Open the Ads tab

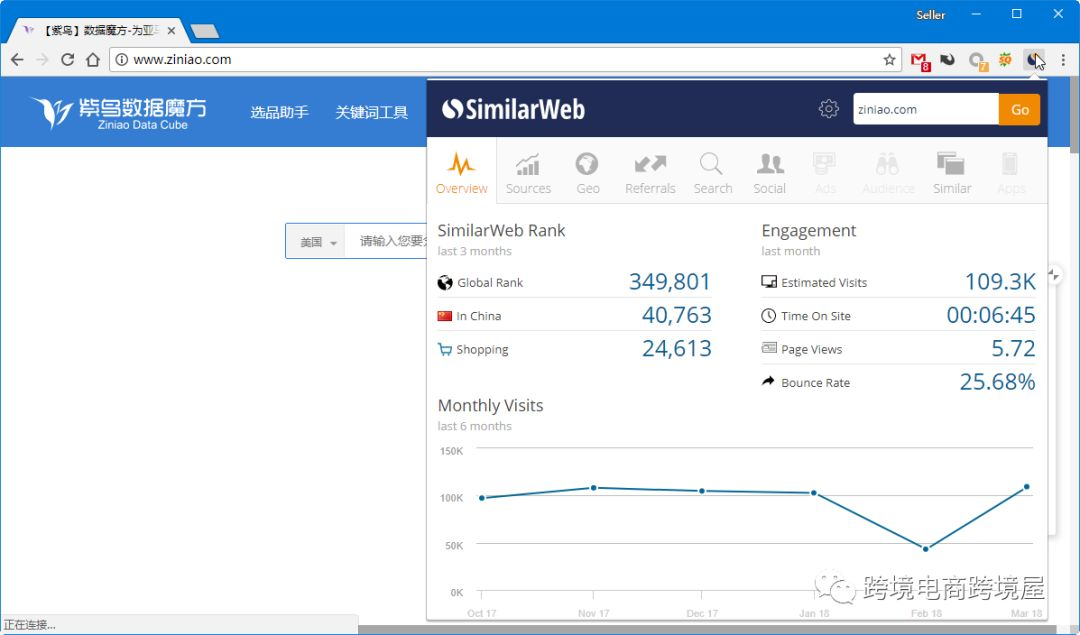[x=824, y=172]
